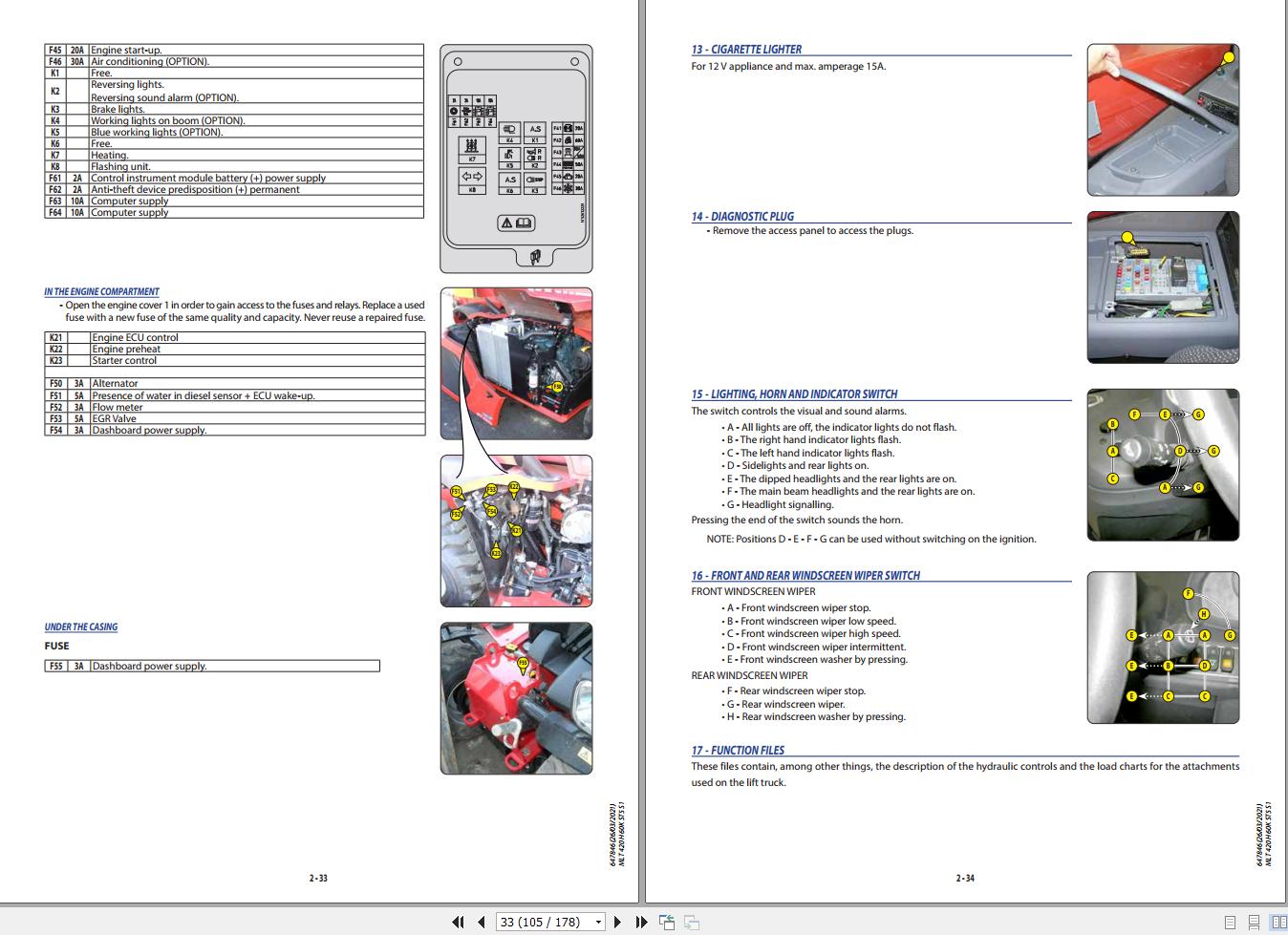Jump to the last page
This screenshot has width=1288, height=935.
coord(641,922)
